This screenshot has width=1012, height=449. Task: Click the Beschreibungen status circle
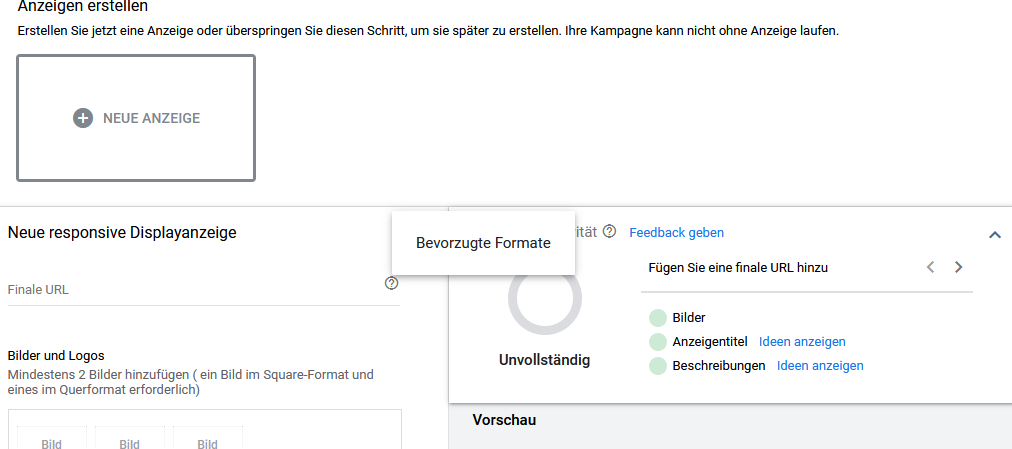coord(658,366)
